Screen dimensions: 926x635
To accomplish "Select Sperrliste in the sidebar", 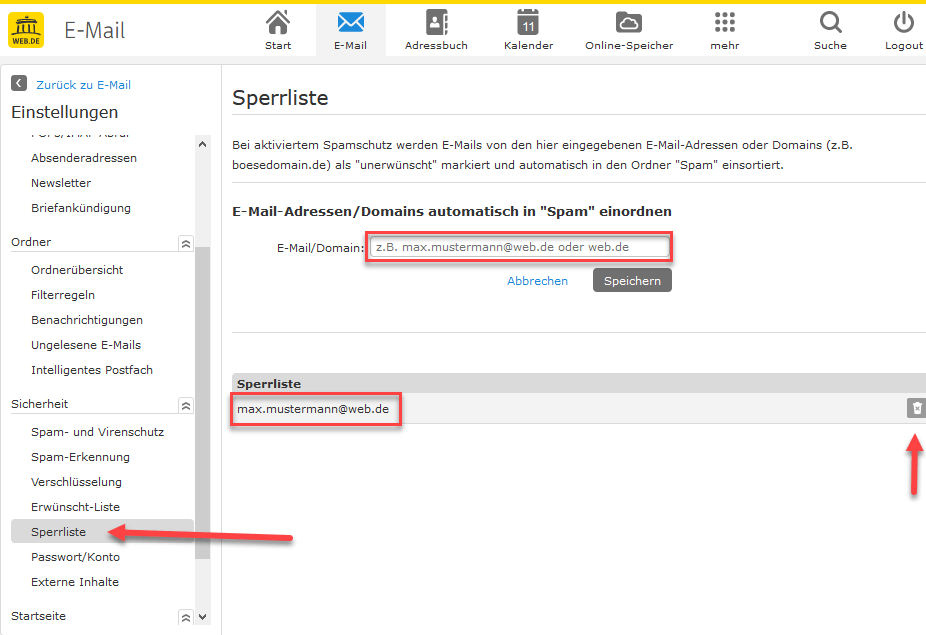I will click(x=102, y=532).
